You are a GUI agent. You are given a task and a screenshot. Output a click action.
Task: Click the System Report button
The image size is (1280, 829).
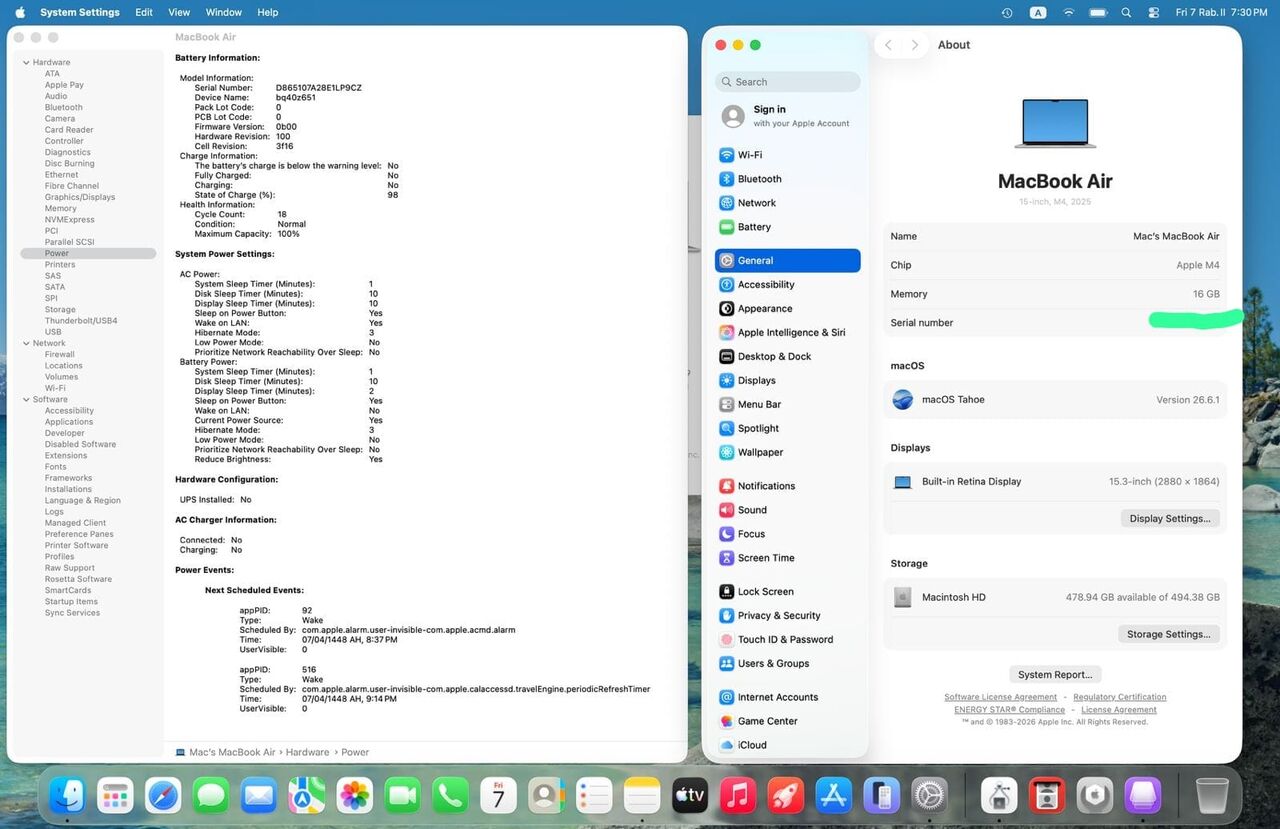pyautogui.click(x=1055, y=674)
